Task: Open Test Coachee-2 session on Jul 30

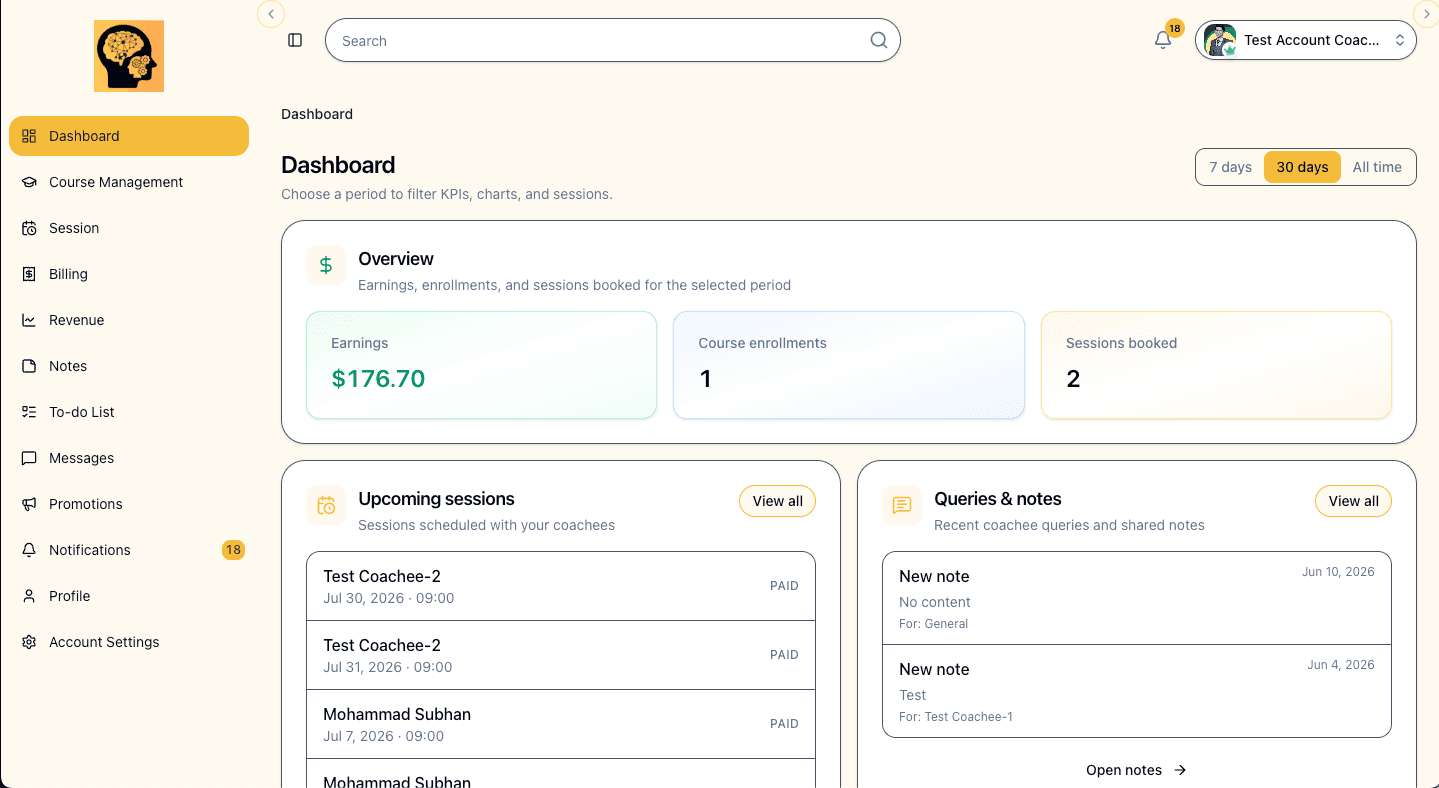Action: point(561,586)
